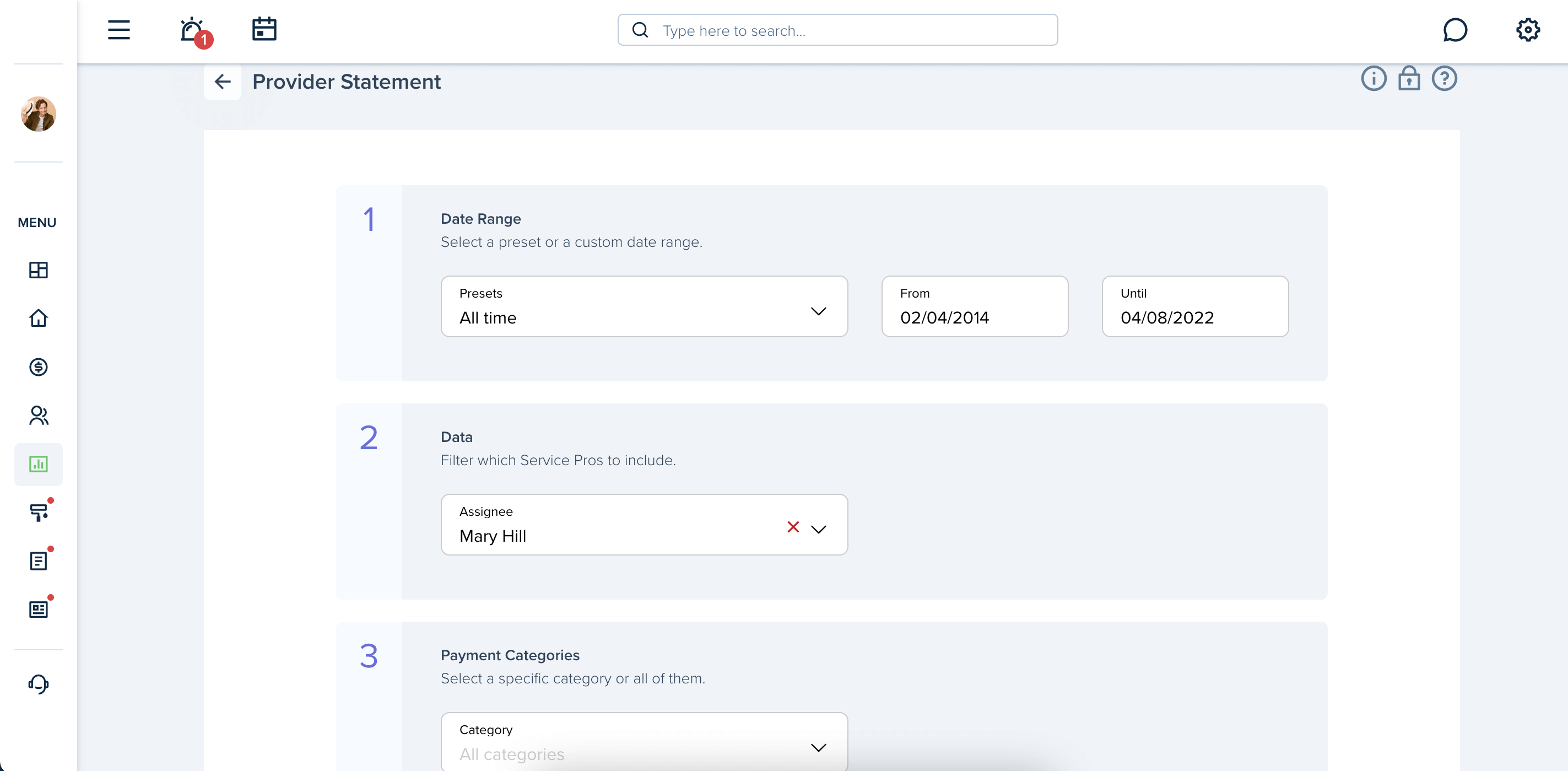Image resolution: width=1568 pixels, height=771 pixels.
Task: Go back using the arrow button
Action: pos(222,82)
